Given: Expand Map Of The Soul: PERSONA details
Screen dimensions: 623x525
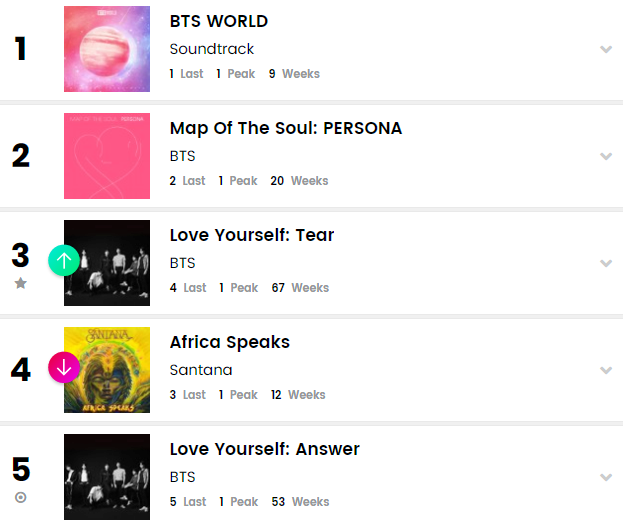Looking at the screenshot, I should pyautogui.click(x=605, y=156).
